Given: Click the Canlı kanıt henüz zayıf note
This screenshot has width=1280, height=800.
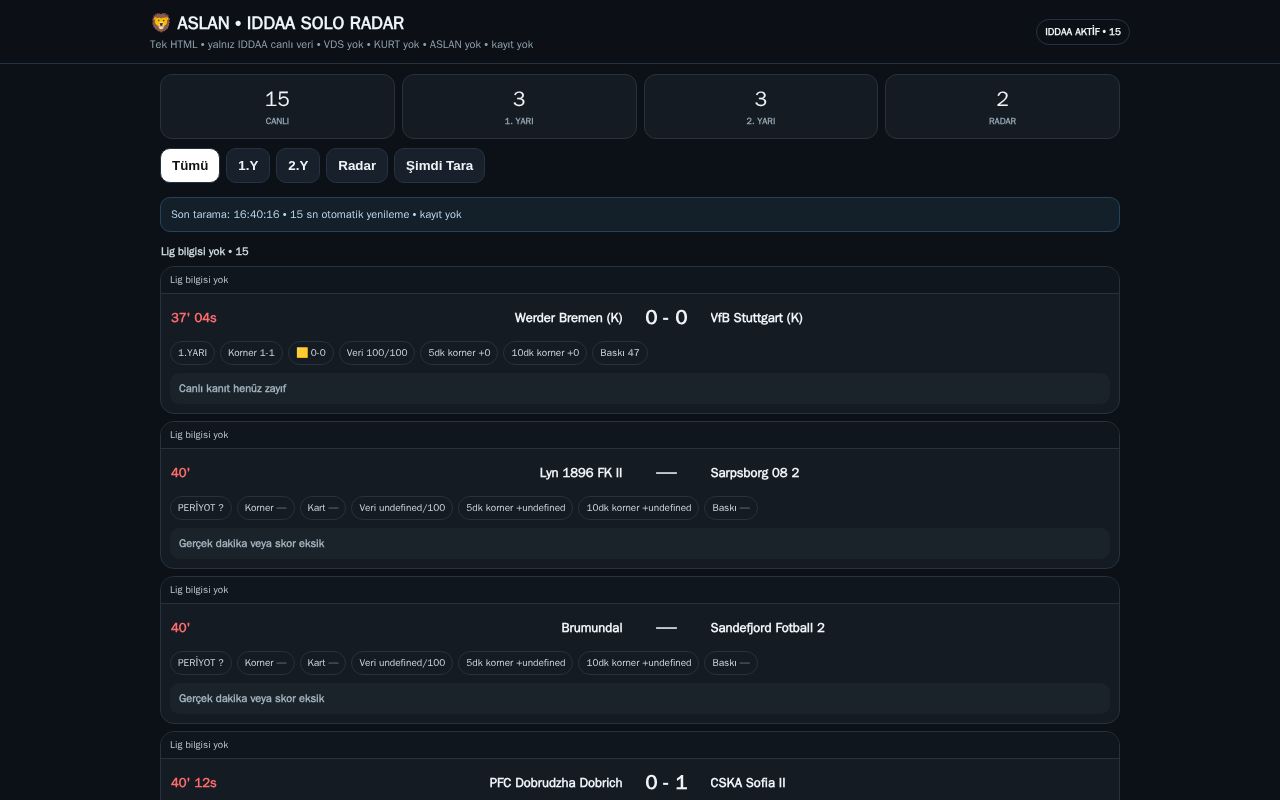Looking at the screenshot, I should click(x=640, y=389).
